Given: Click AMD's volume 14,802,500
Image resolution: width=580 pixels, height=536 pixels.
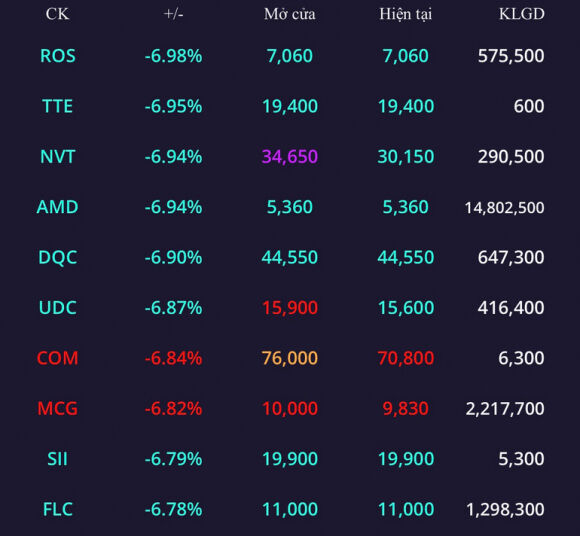Looking at the screenshot, I should [505, 208].
